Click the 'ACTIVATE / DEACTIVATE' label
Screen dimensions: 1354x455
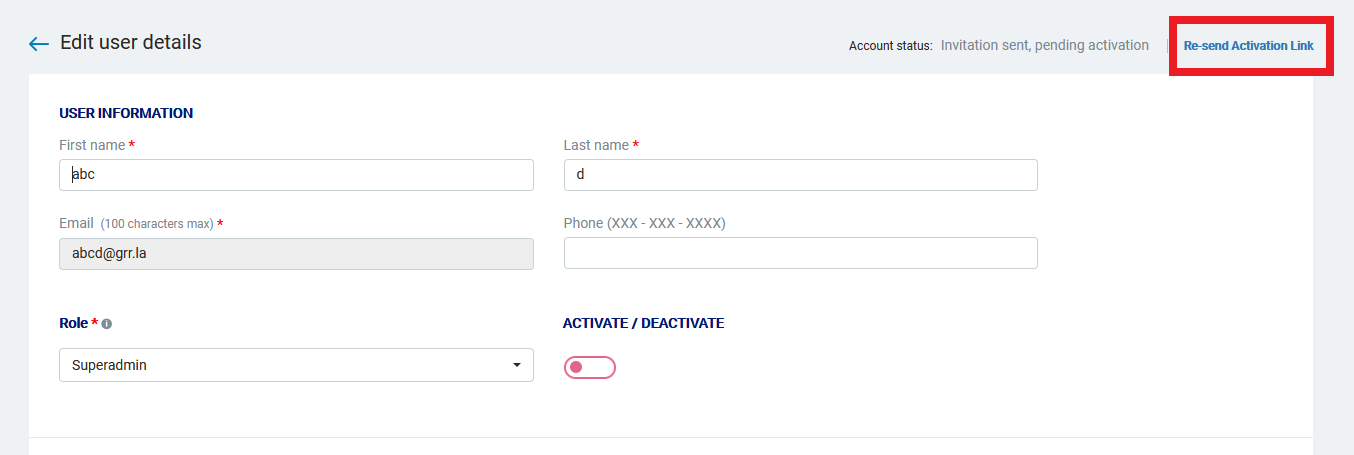tap(643, 323)
